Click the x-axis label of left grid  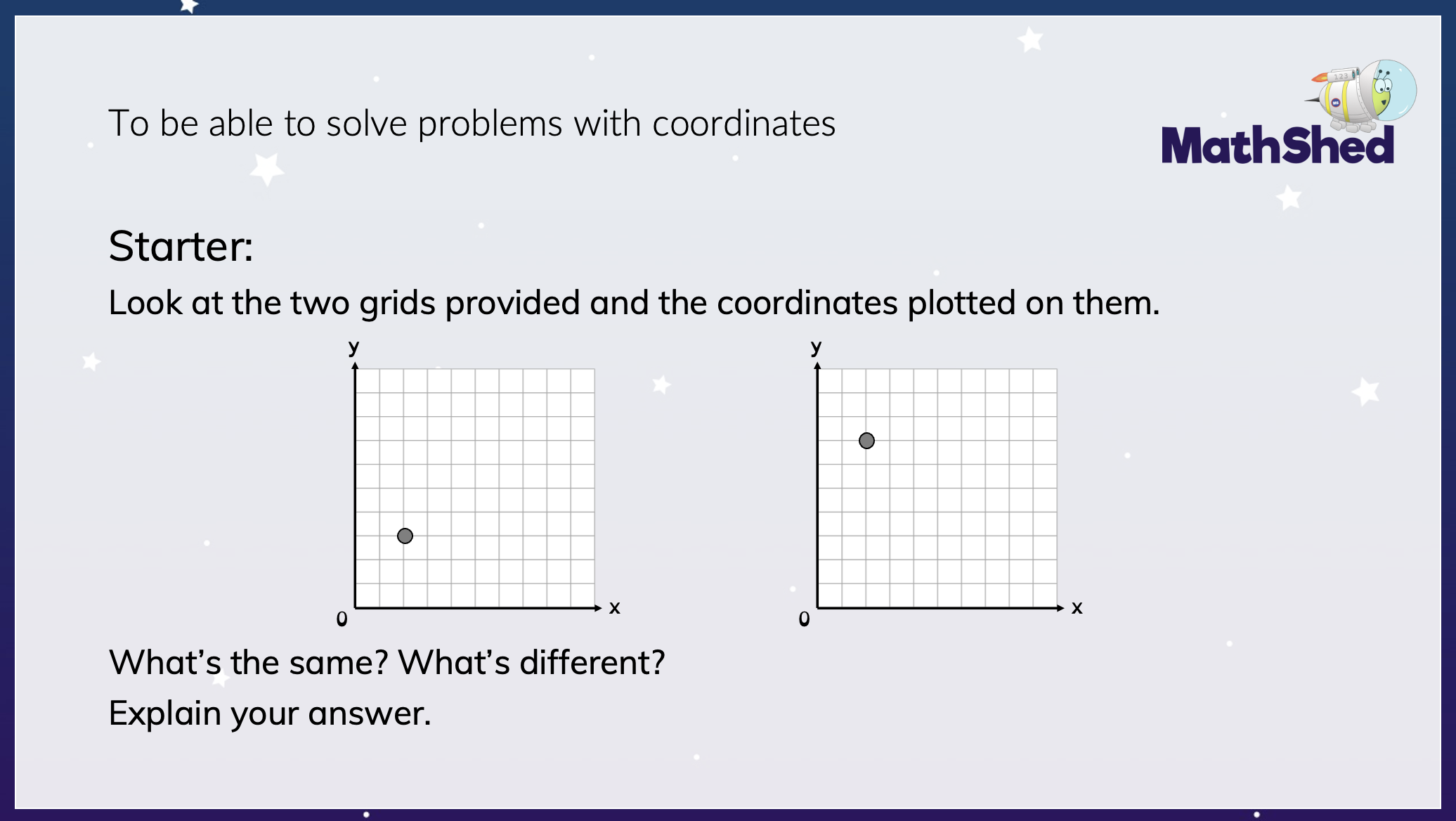614,607
